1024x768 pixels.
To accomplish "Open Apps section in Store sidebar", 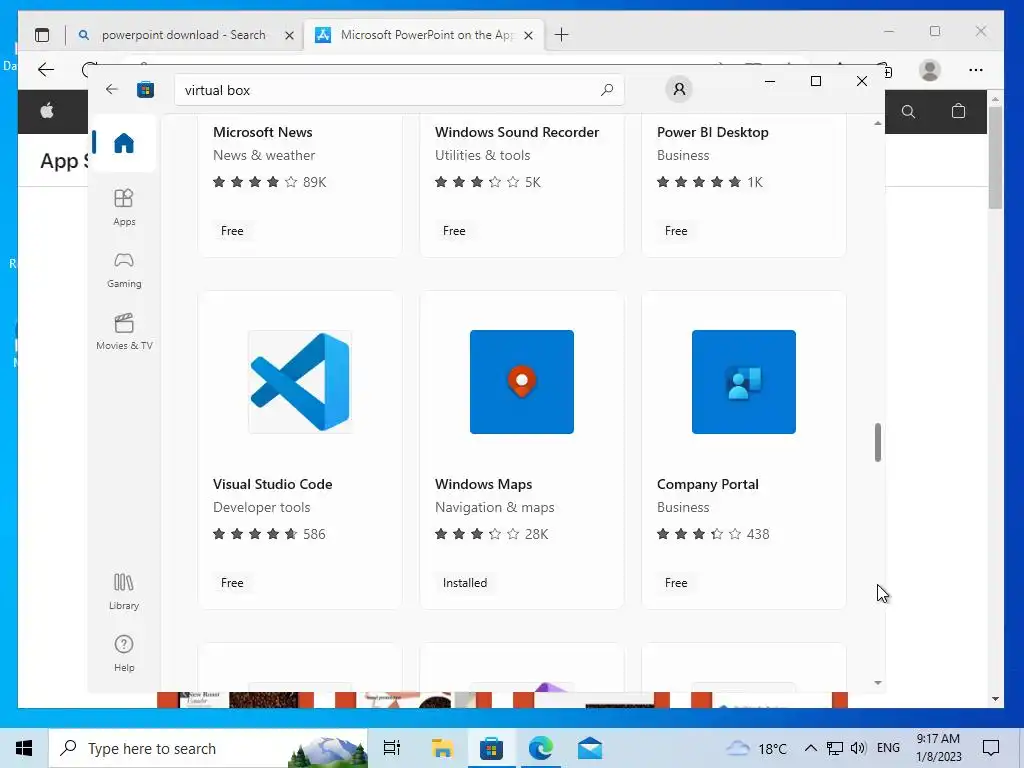I will tap(124, 207).
